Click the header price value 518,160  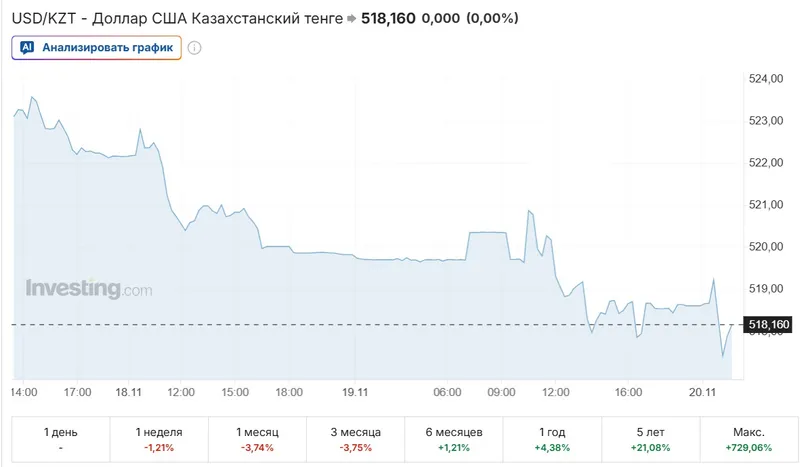(387, 19)
